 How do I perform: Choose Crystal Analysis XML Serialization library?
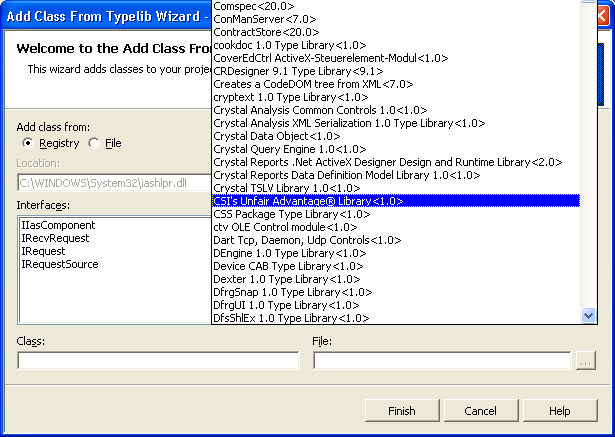tap(396, 123)
